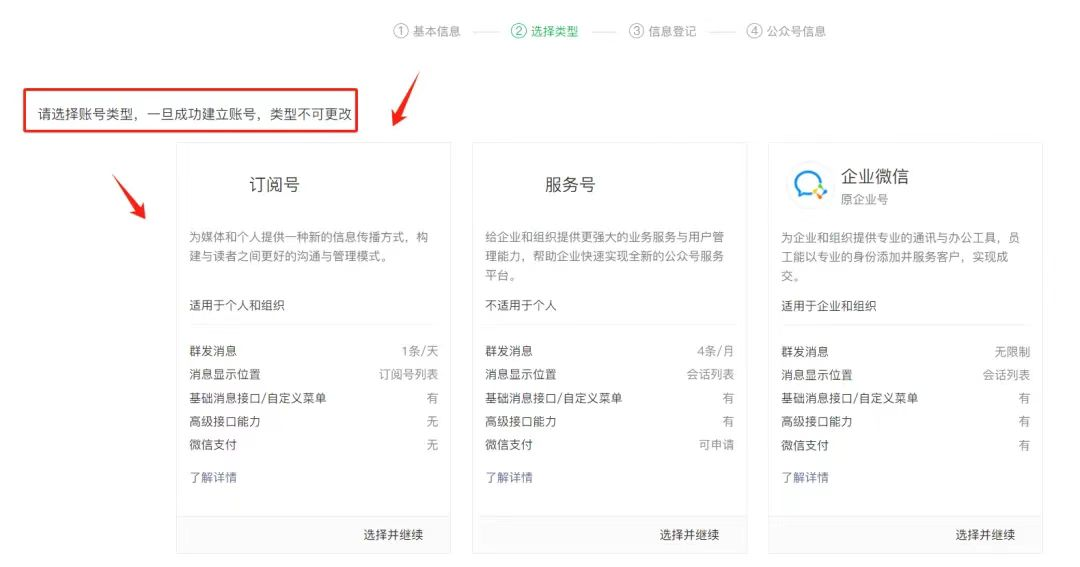
Task: Click step 4 公众号信息 in progress bar
Action: click(x=787, y=31)
